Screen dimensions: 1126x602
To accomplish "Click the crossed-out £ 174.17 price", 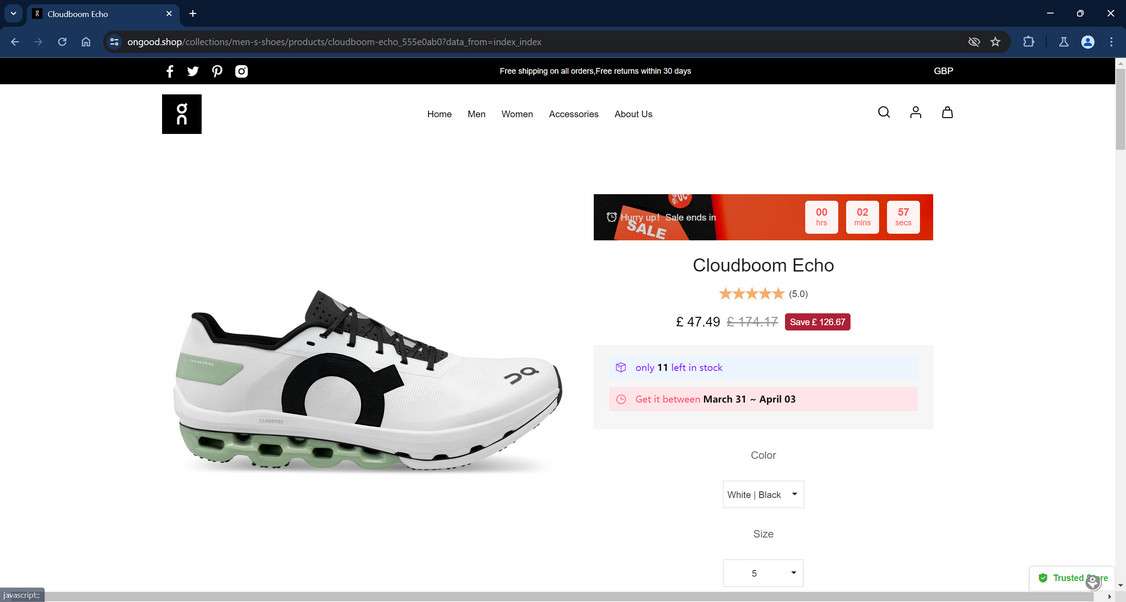I will point(752,322).
